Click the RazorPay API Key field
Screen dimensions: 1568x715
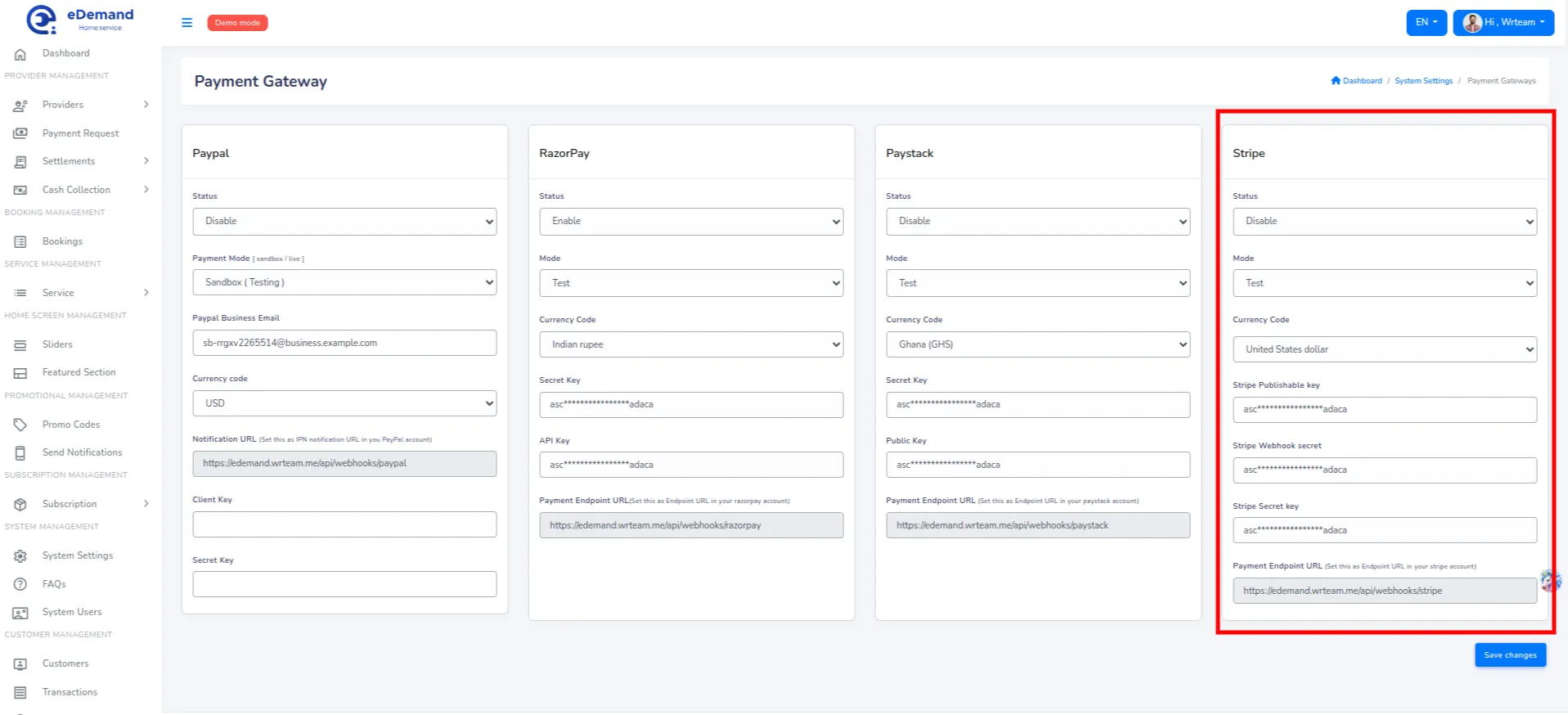(x=691, y=465)
